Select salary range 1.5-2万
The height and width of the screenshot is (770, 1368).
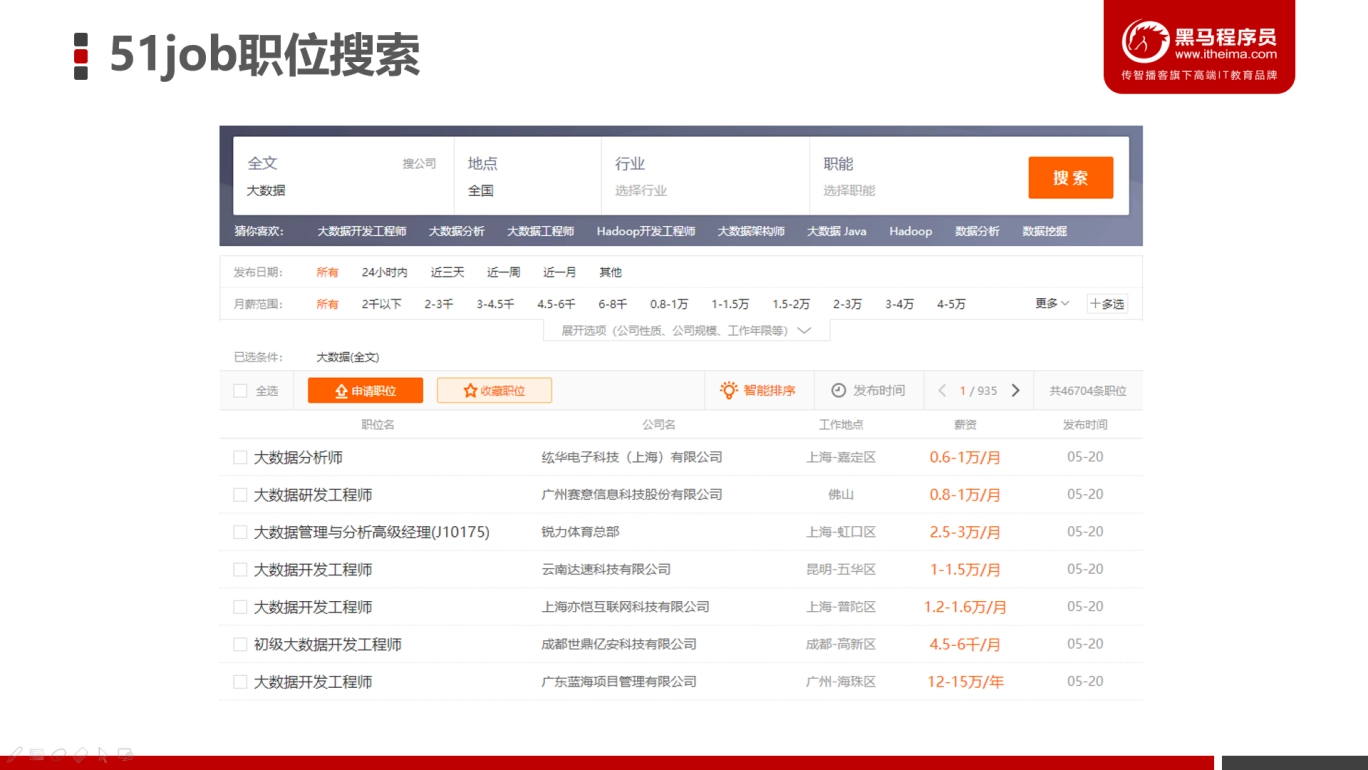pyautogui.click(x=791, y=304)
